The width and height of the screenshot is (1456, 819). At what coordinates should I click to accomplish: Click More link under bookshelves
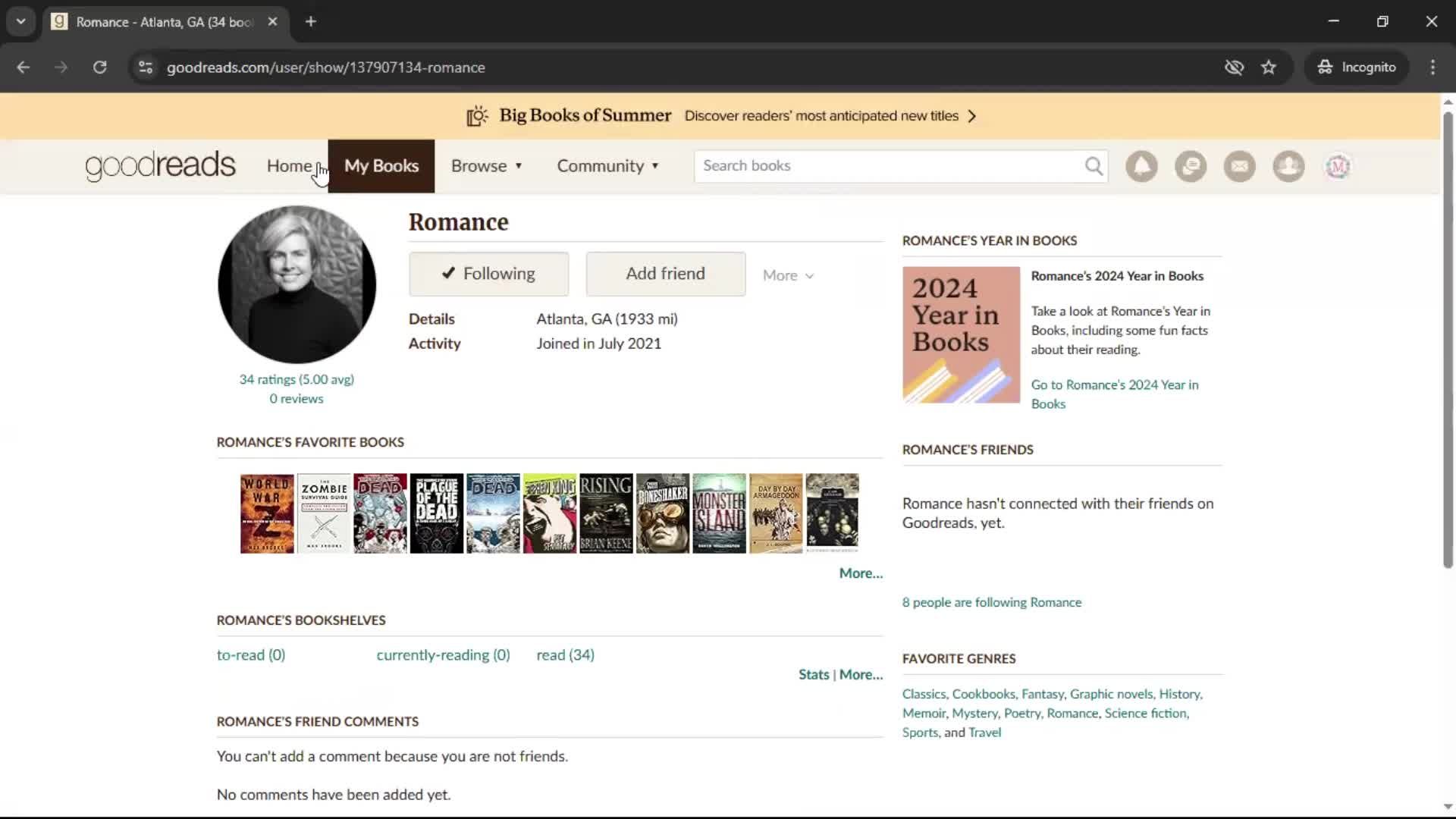tap(861, 675)
